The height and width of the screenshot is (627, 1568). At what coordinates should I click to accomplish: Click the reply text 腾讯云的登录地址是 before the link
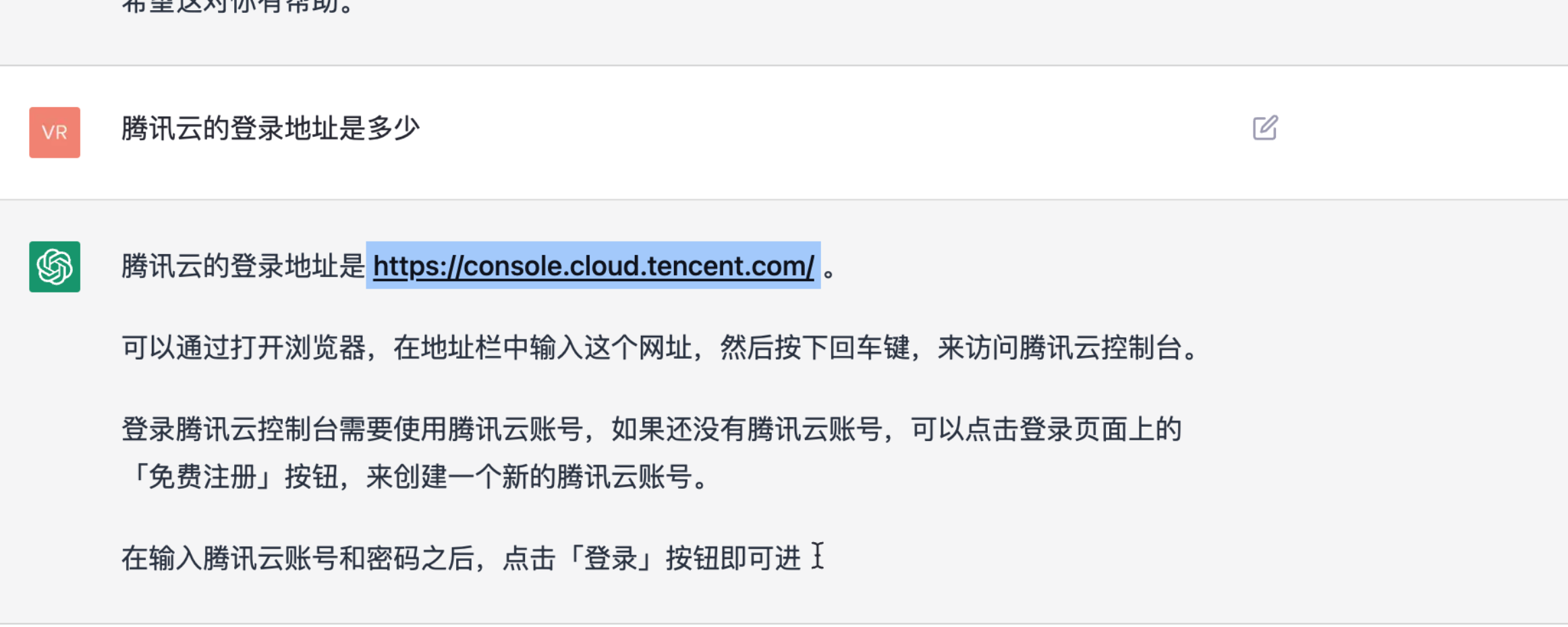click(243, 266)
